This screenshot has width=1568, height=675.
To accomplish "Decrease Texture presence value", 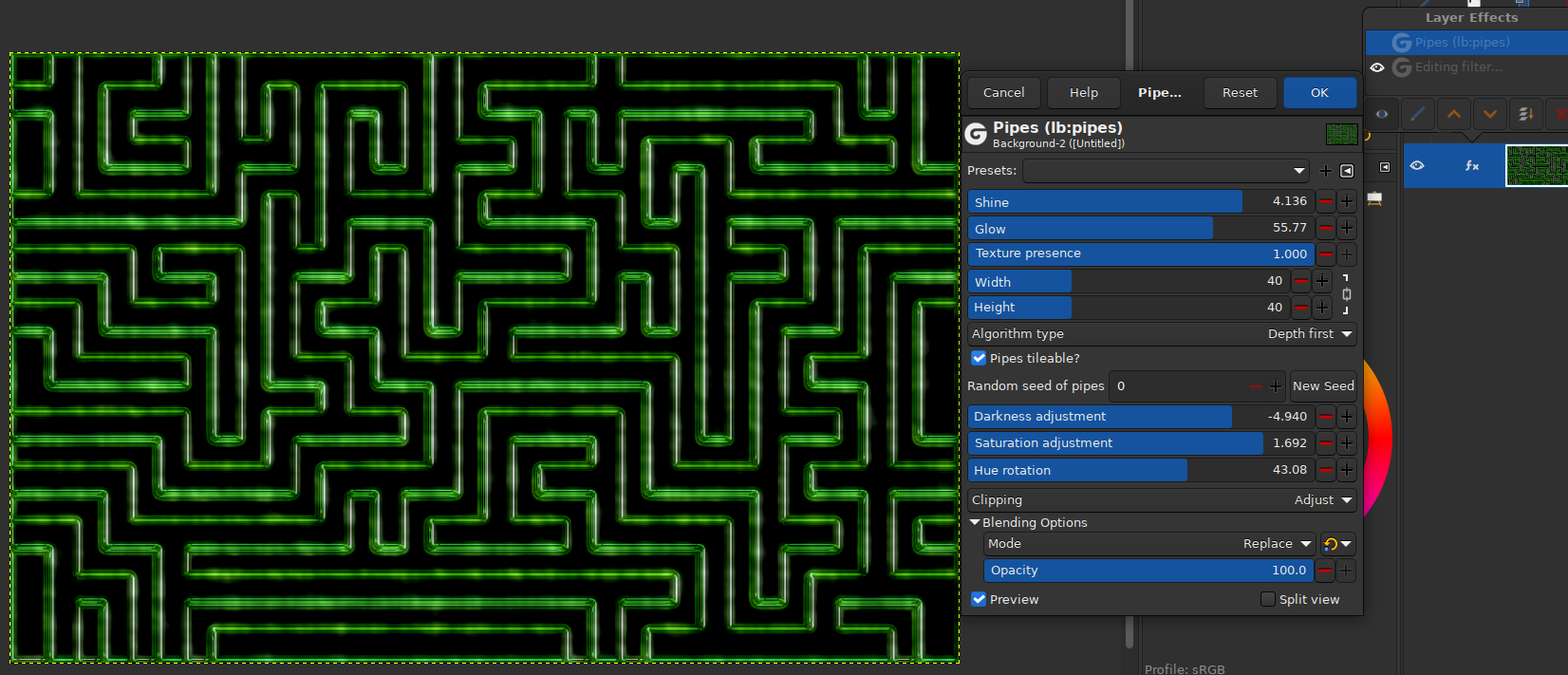I will [1325, 254].
